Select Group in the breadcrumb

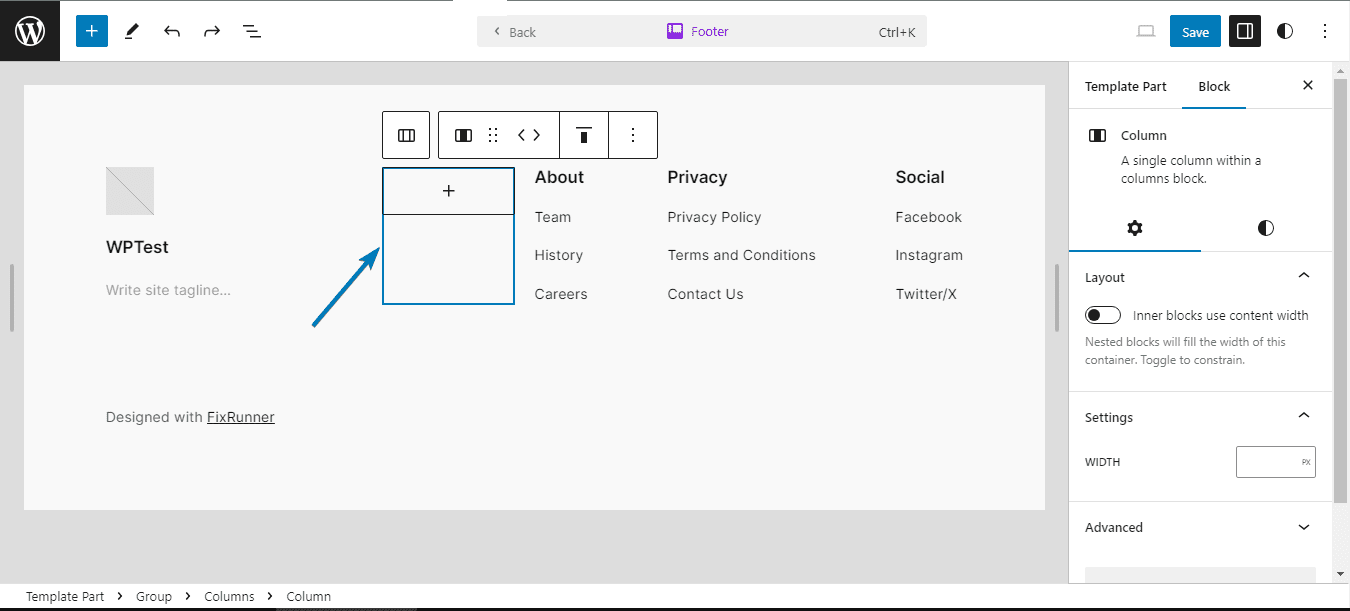tap(154, 596)
